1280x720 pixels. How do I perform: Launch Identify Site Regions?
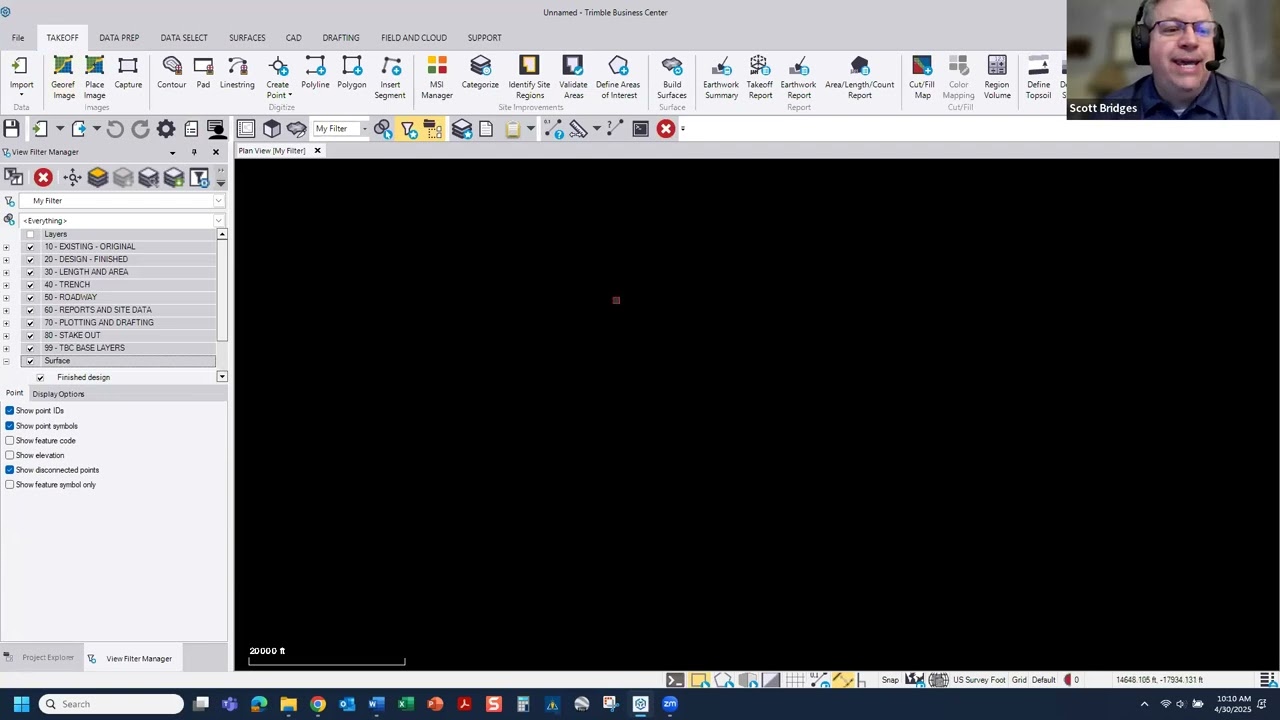(x=529, y=77)
